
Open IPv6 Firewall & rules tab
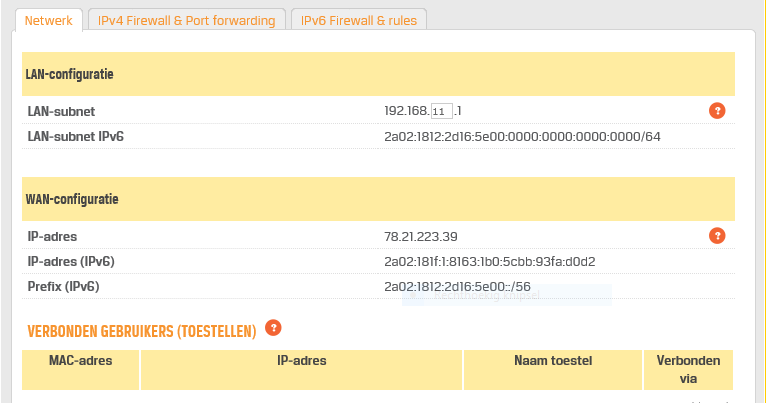coord(359,21)
